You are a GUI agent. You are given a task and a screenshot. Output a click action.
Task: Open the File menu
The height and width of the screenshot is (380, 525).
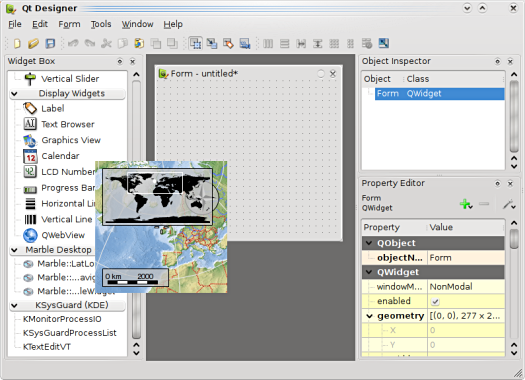coord(14,24)
